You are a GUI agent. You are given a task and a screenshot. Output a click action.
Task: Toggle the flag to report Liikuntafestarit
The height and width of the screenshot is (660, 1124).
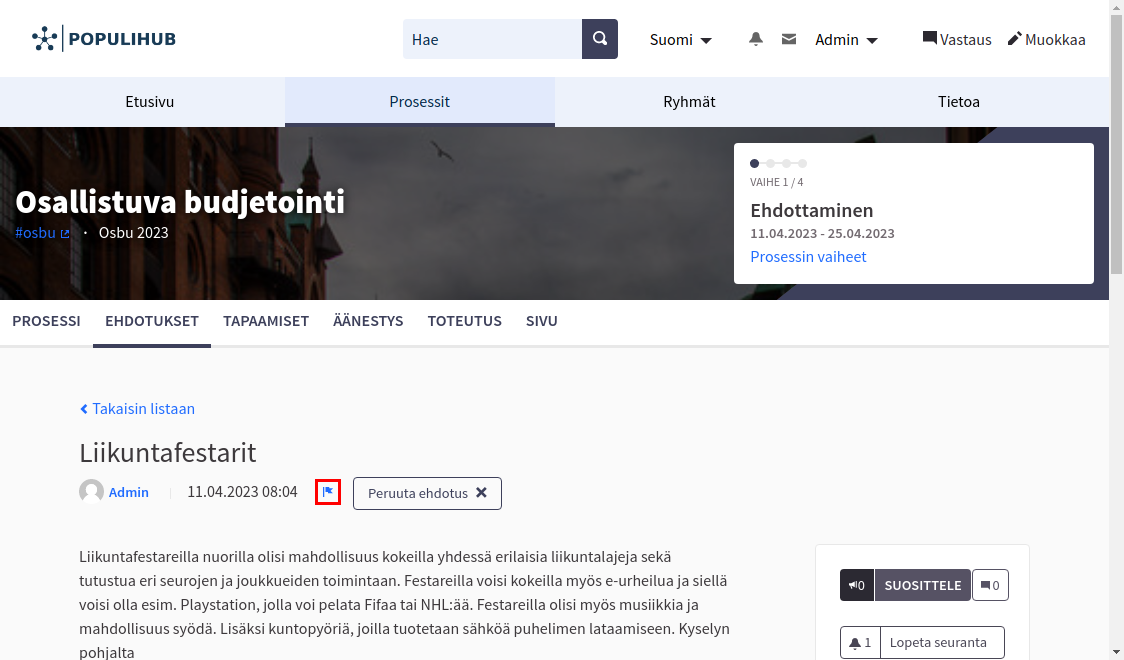pyautogui.click(x=328, y=491)
